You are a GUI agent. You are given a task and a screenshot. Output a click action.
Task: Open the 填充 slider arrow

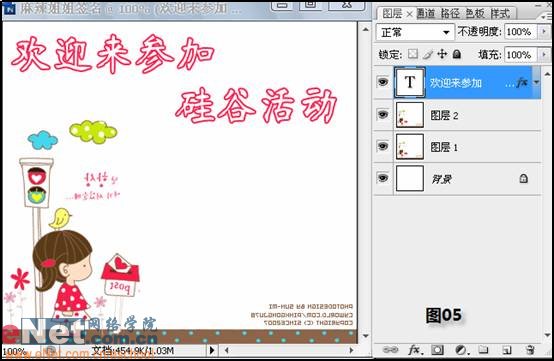pos(544,55)
